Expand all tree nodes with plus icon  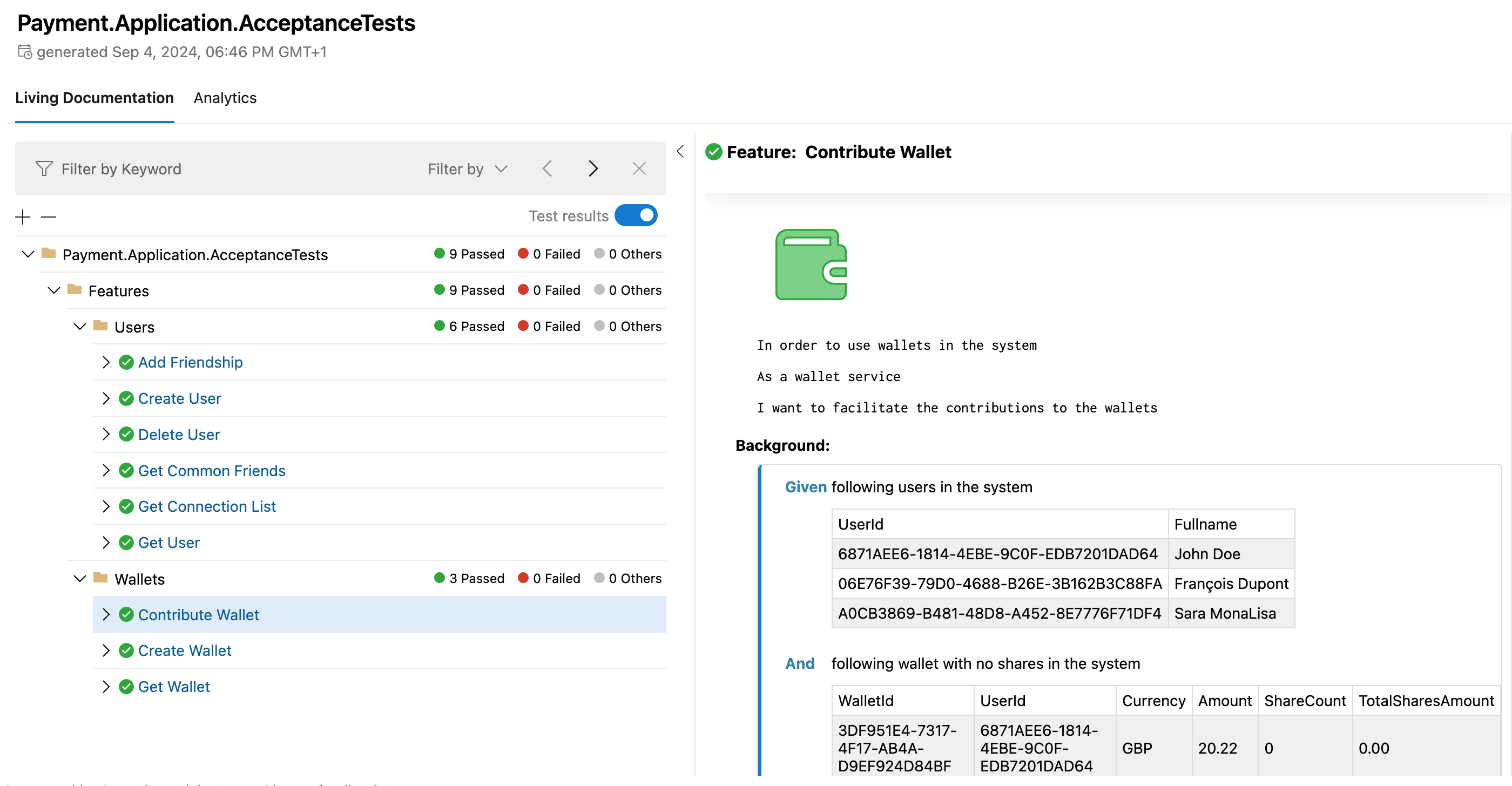coord(23,217)
